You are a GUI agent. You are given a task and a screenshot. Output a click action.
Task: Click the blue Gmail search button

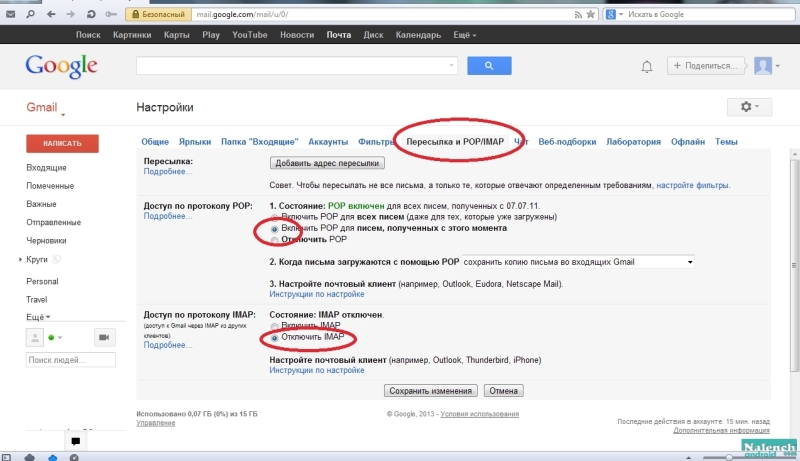[489, 66]
